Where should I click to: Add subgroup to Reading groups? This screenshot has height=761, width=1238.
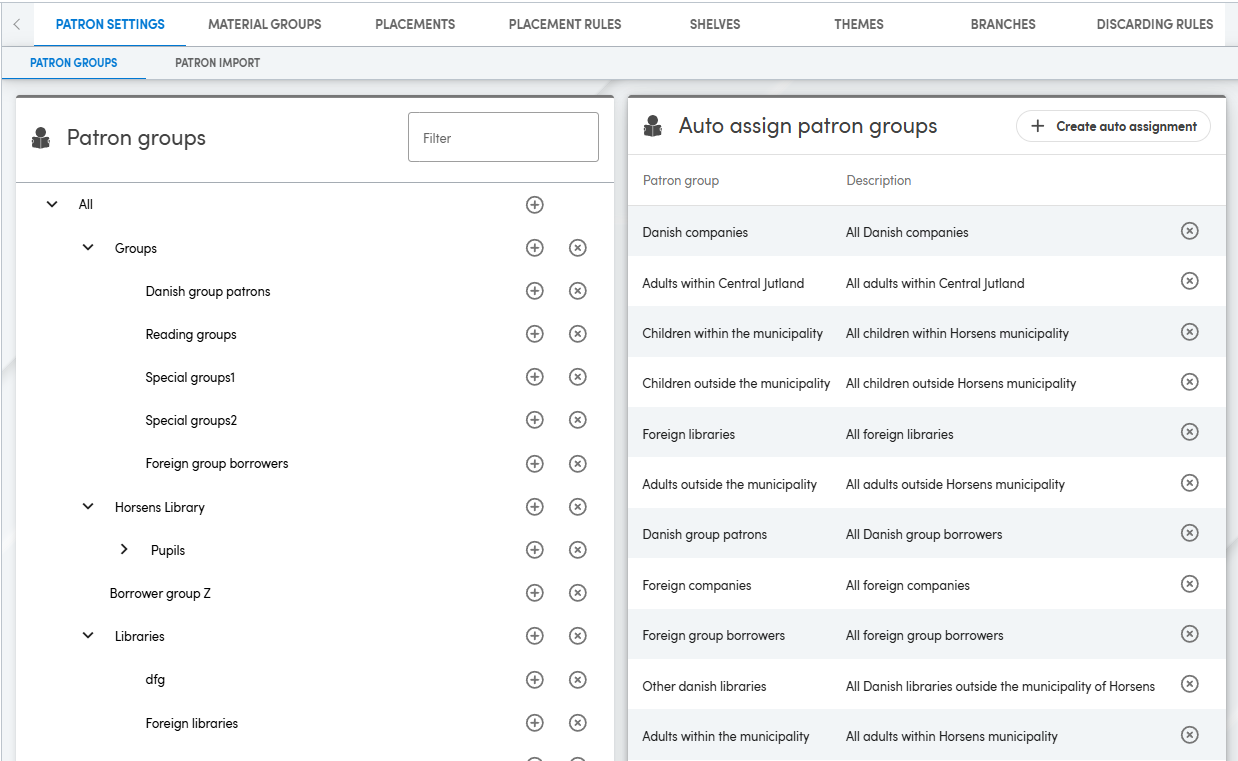535,334
